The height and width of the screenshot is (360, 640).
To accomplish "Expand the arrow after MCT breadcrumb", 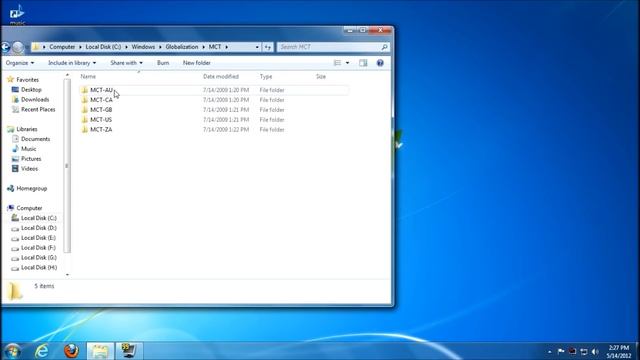I will coord(227,47).
